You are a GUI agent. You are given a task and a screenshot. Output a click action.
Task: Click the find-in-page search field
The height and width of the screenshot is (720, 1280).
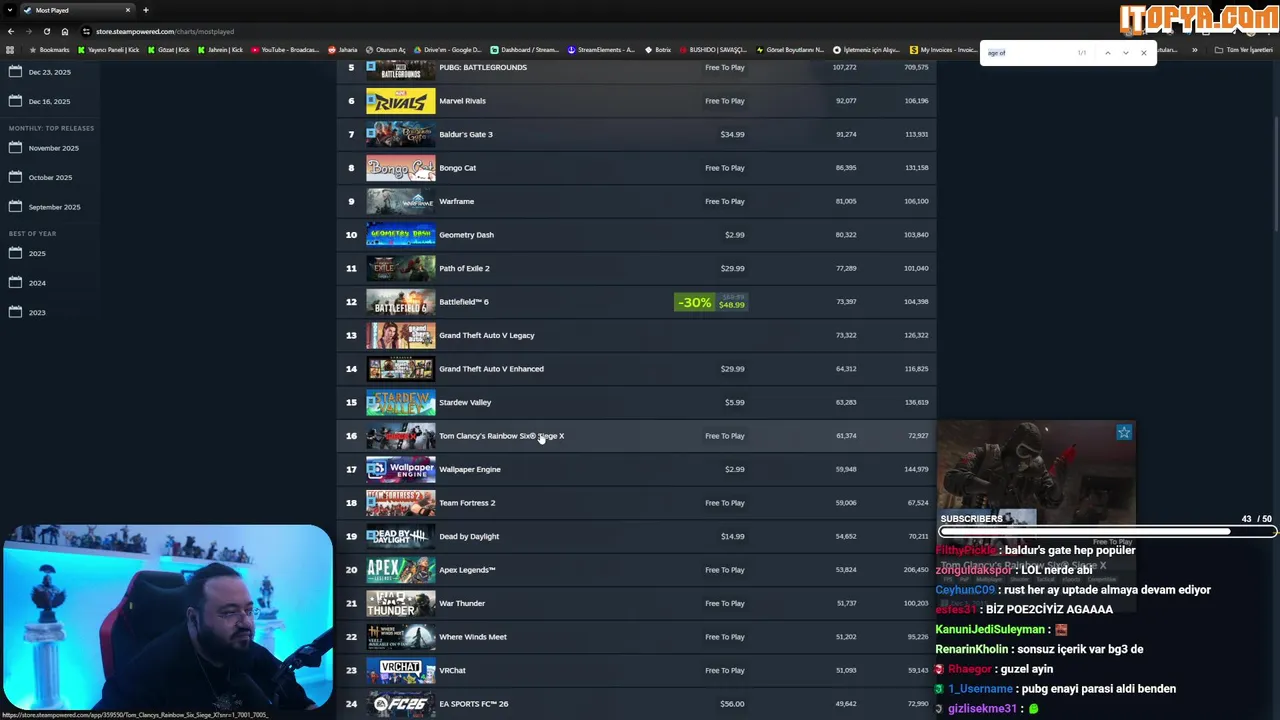click(1028, 53)
